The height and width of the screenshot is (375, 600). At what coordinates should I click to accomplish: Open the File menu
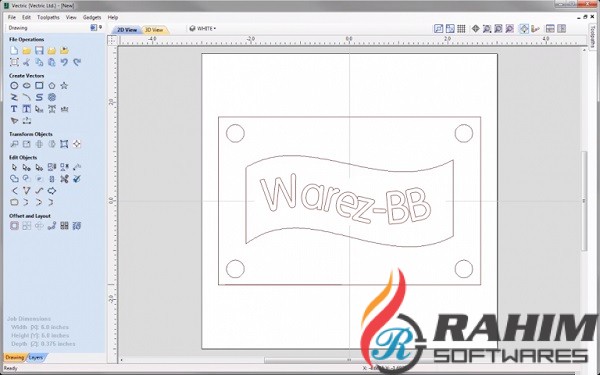(x=12, y=17)
